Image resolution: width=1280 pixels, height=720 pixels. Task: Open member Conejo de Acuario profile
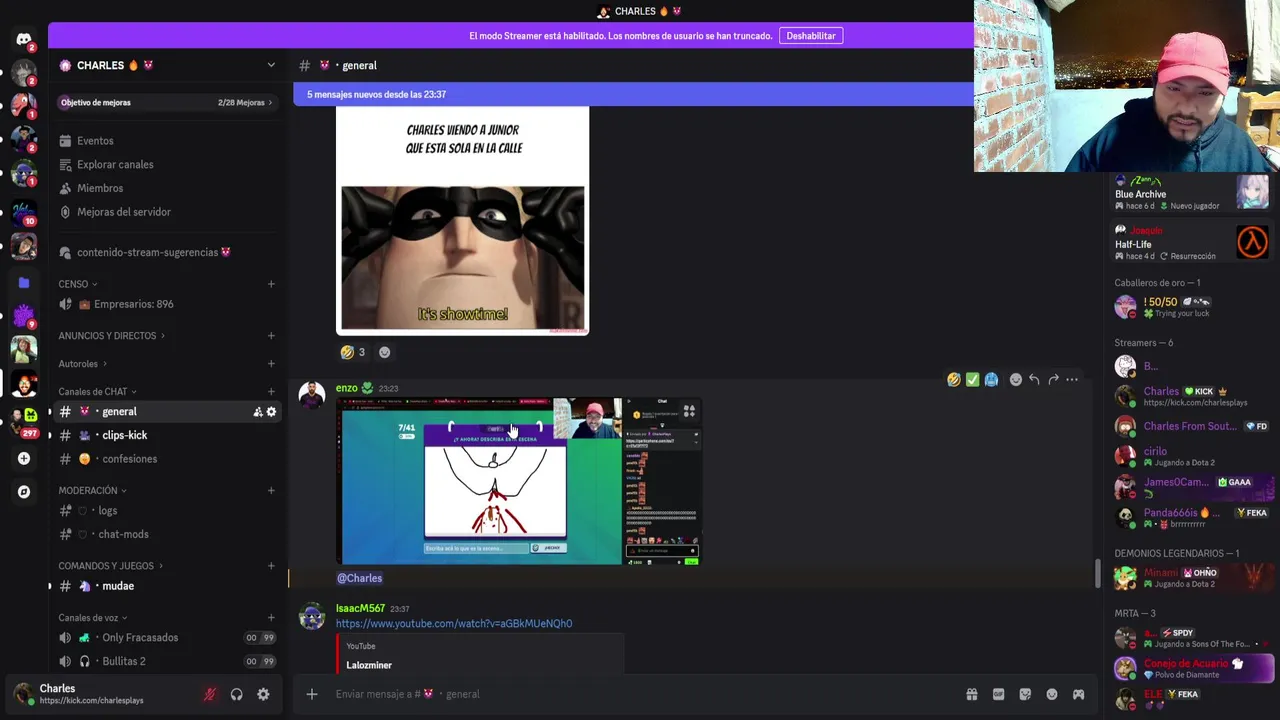[x=1193, y=668]
